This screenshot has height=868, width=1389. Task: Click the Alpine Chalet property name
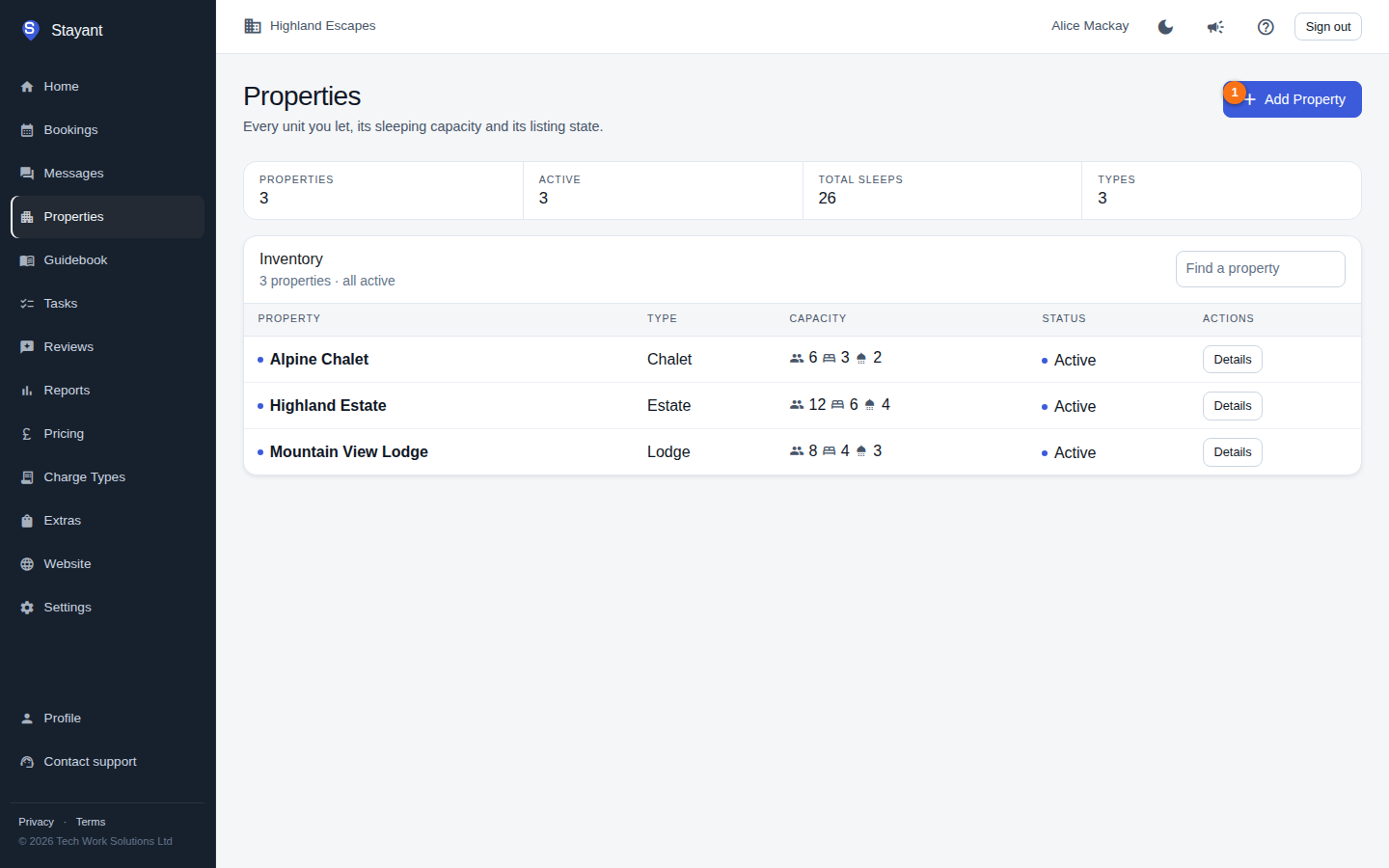[319, 359]
